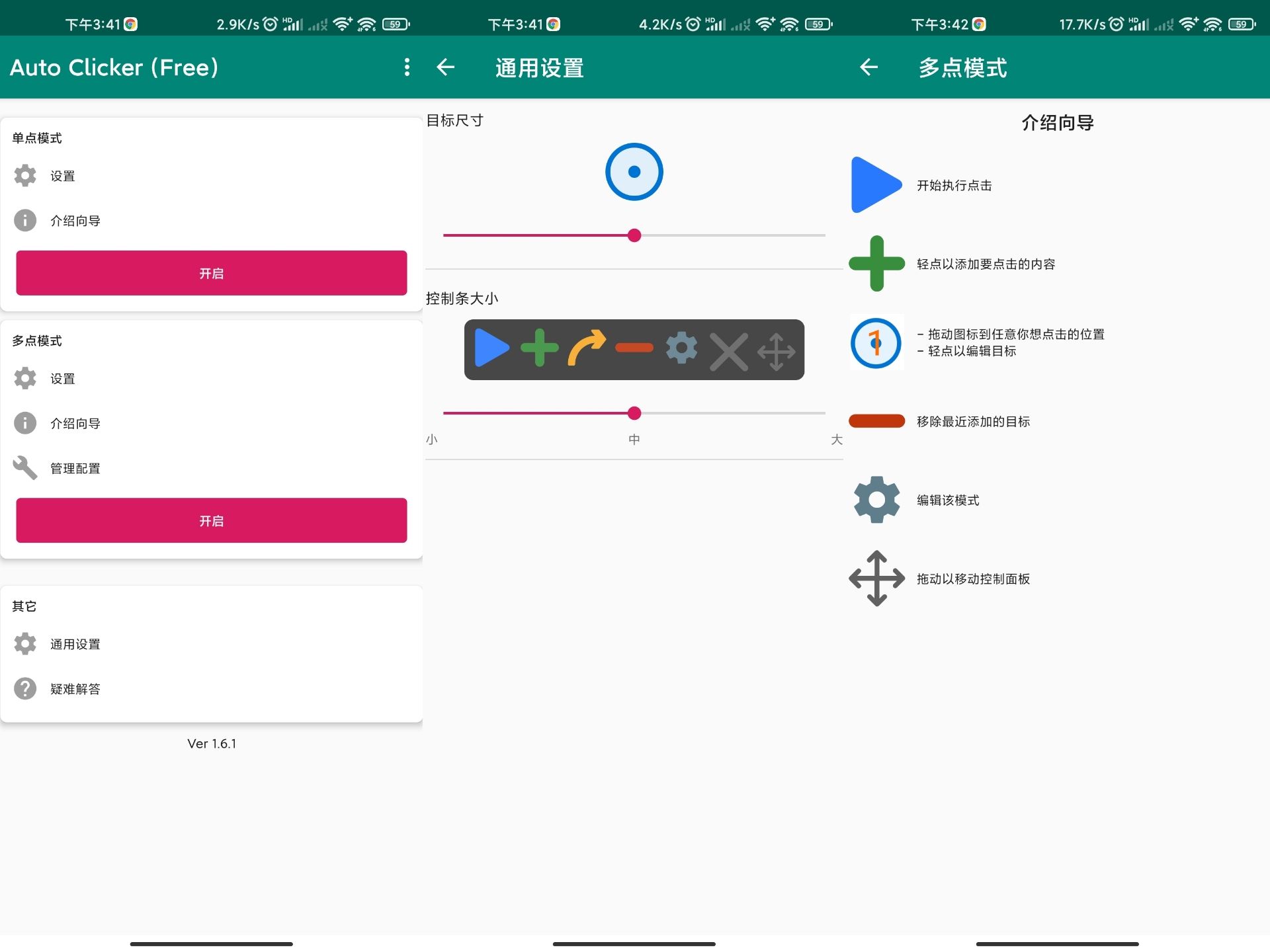Tap the 小 size label
This screenshot has width=1270, height=952.
(x=432, y=440)
